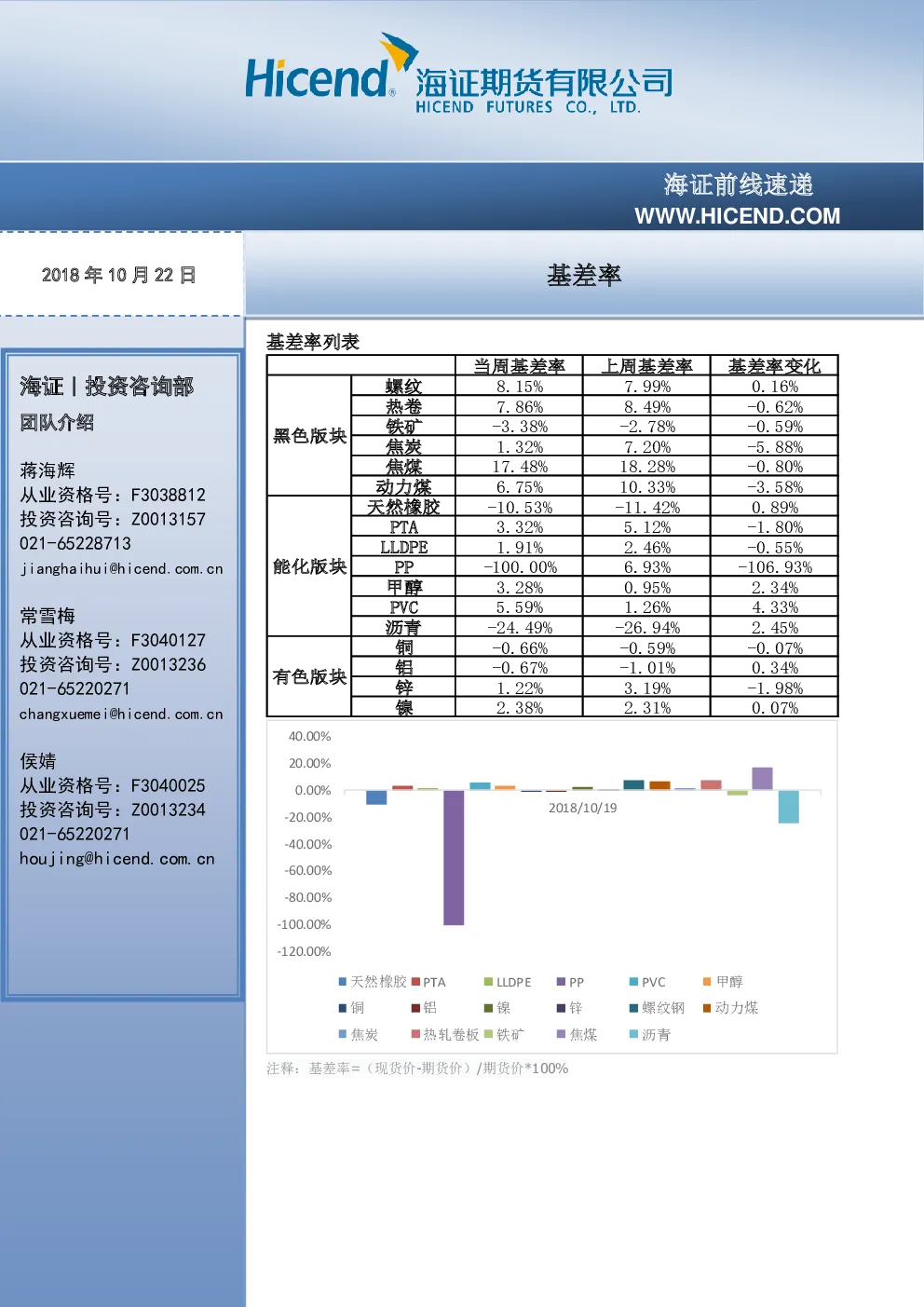Click the -100.00% y-axis label
The image size is (924, 1307).
pos(304,924)
